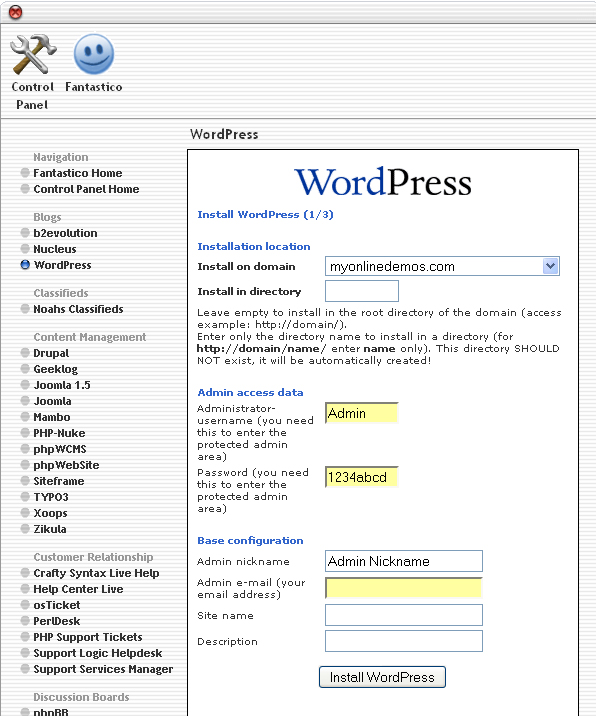Click bullet icon beside phpWCMS
Image resolution: width=596 pixels, height=716 pixels.
(x=25, y=448)
